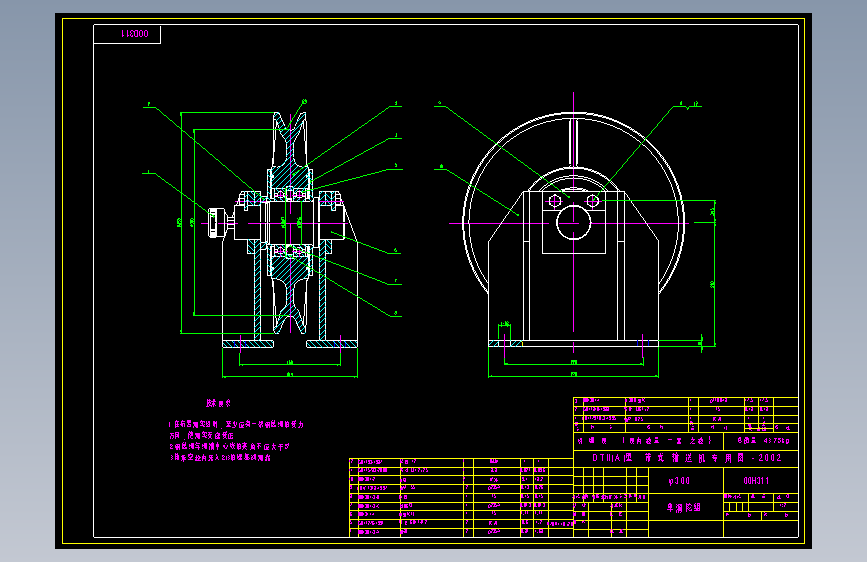
Task: Select the φ300 size text in title block
Action: 679,481
